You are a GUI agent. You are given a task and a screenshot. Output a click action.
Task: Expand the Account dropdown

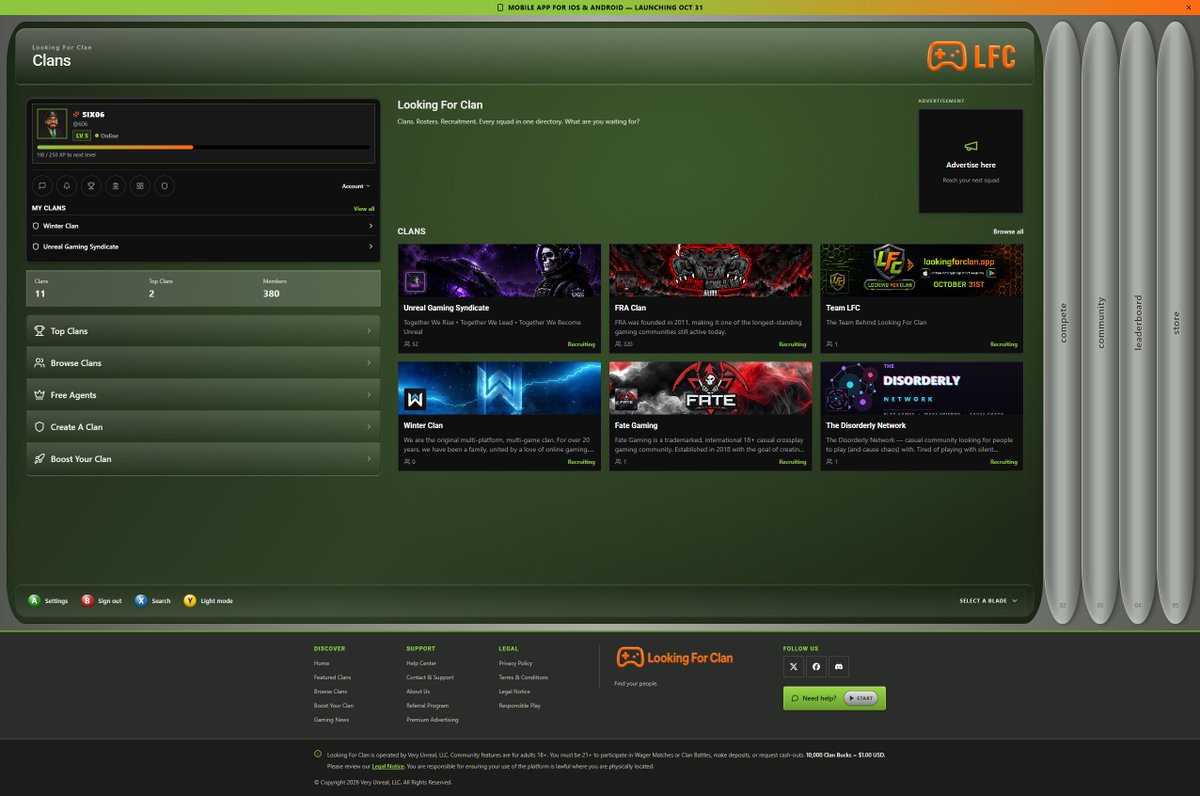[x=356, y=186]
